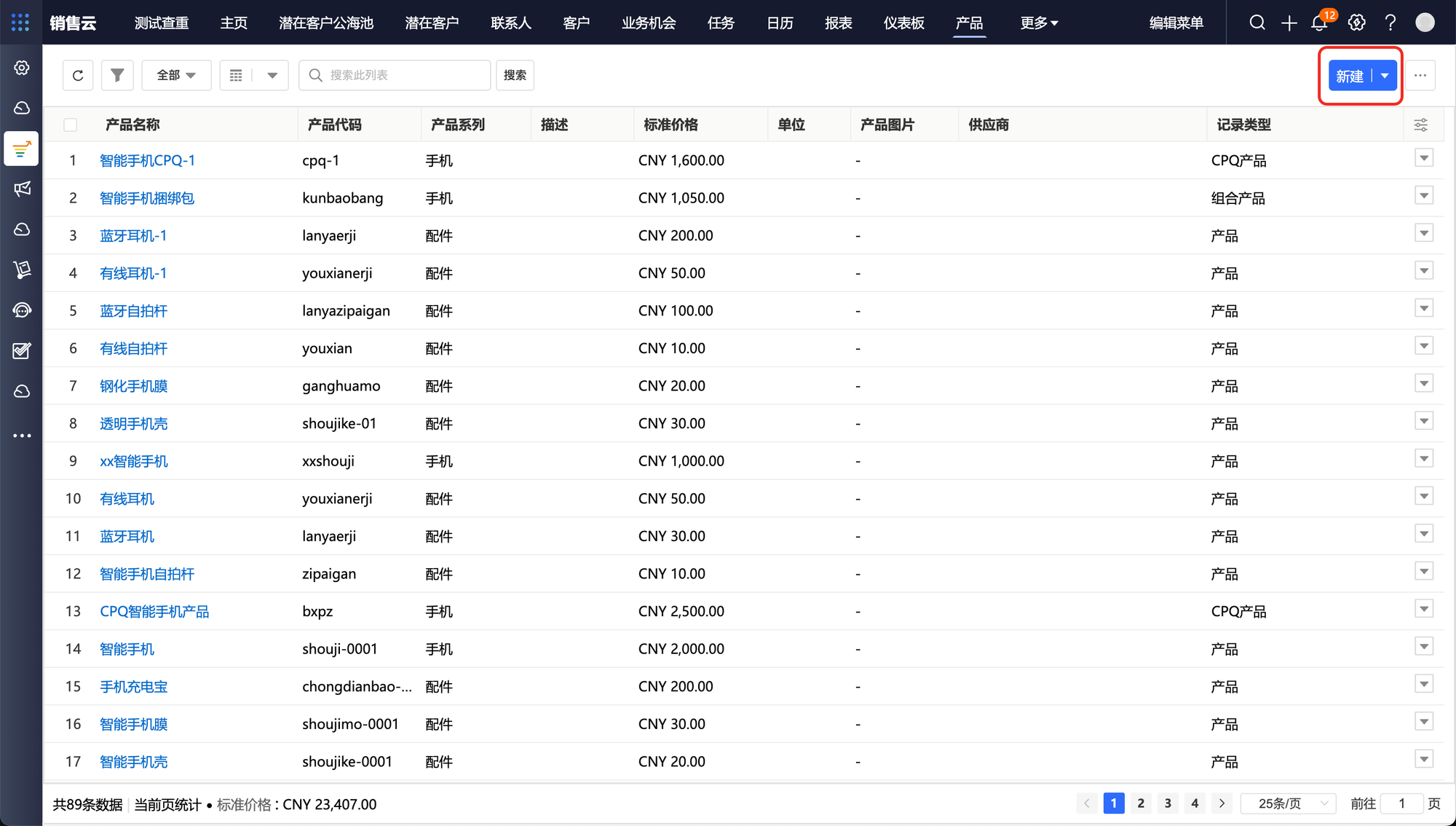The width and height of the screenshot is (1456, 826).
Task: Open the 蓝牙自拍杆 product link
Action: pyautogui.click(x=133, y=311)
